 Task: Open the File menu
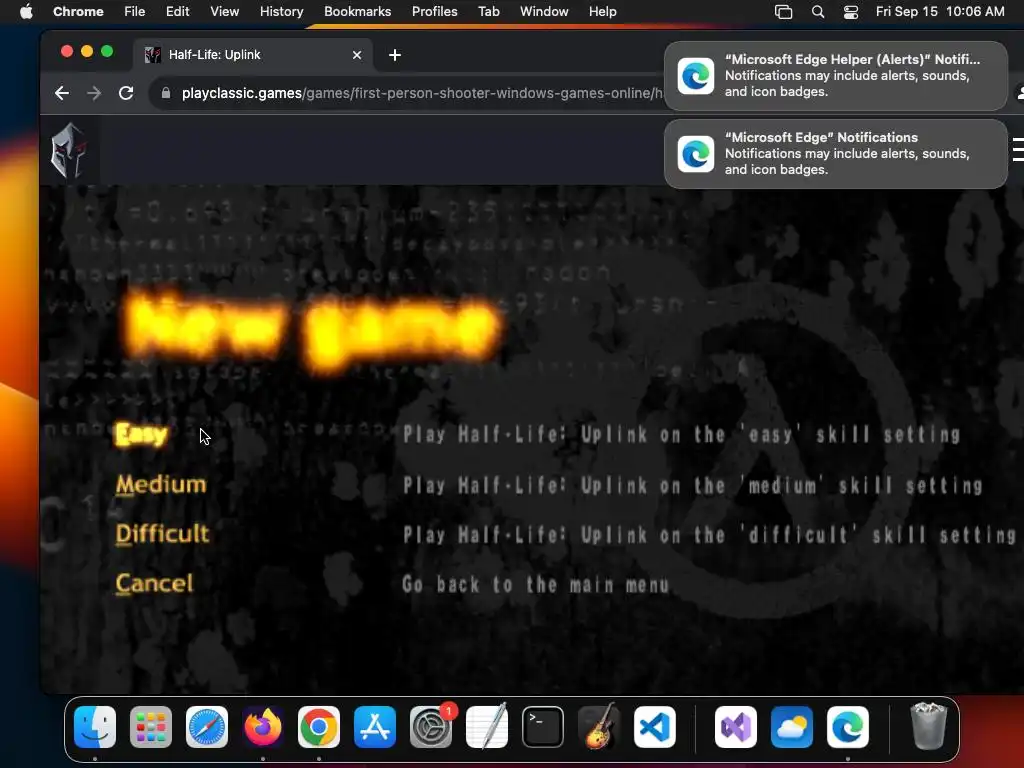135,12
